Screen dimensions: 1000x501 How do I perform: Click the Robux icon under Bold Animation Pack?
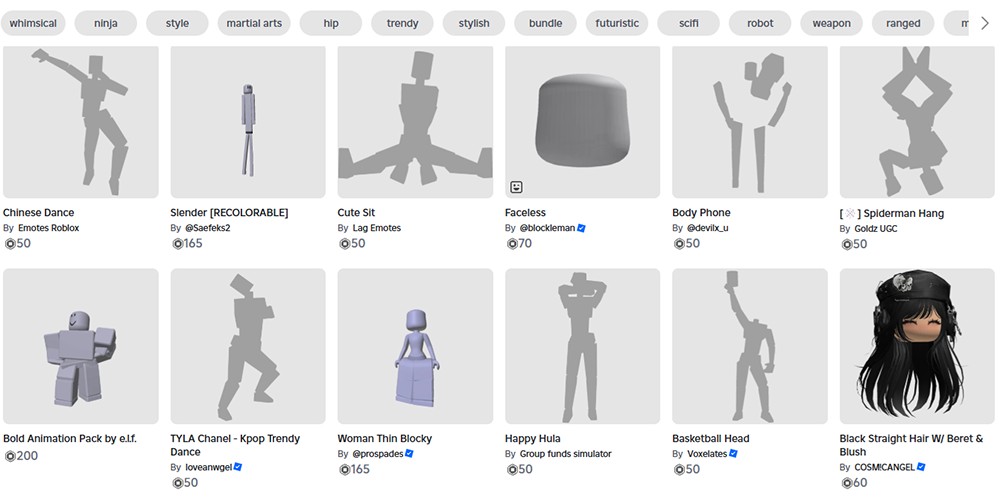[x=9, y=456]
